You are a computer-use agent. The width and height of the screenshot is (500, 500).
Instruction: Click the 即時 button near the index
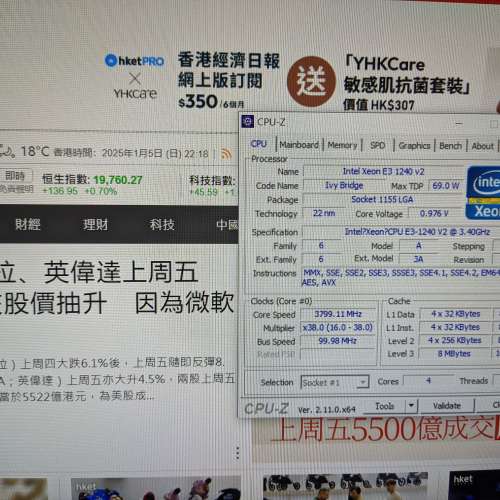point(15,175)
